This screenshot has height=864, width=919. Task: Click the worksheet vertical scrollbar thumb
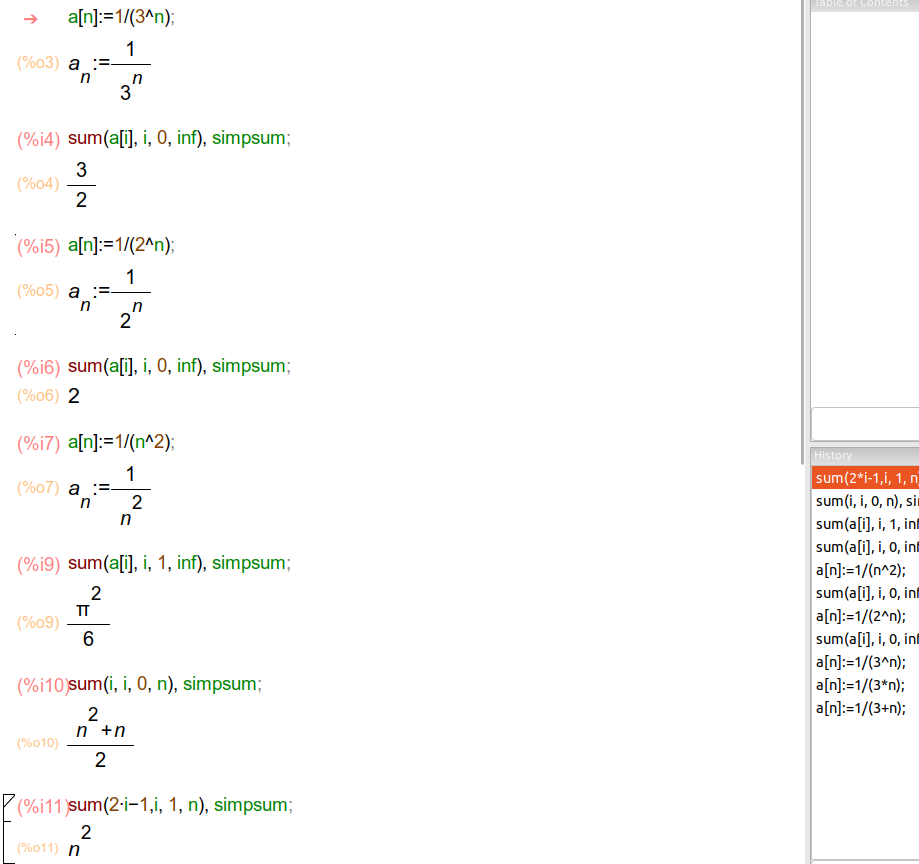pos(803,220)
